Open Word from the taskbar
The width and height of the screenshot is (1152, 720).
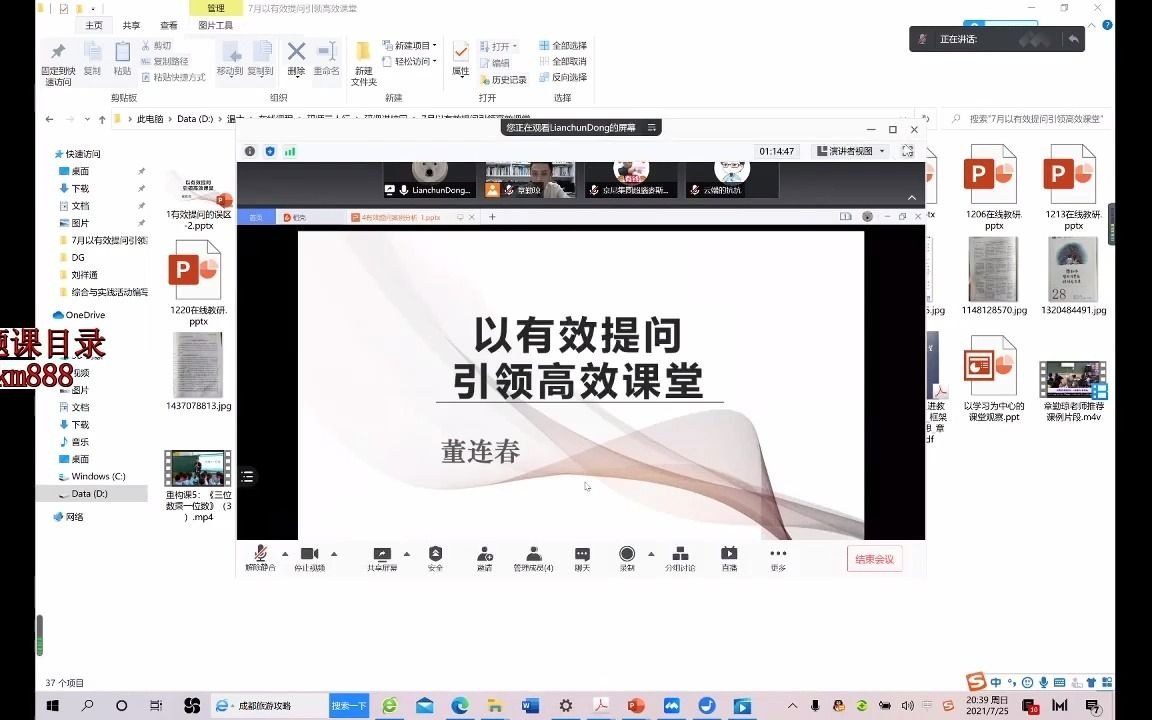tap(530, 705)
